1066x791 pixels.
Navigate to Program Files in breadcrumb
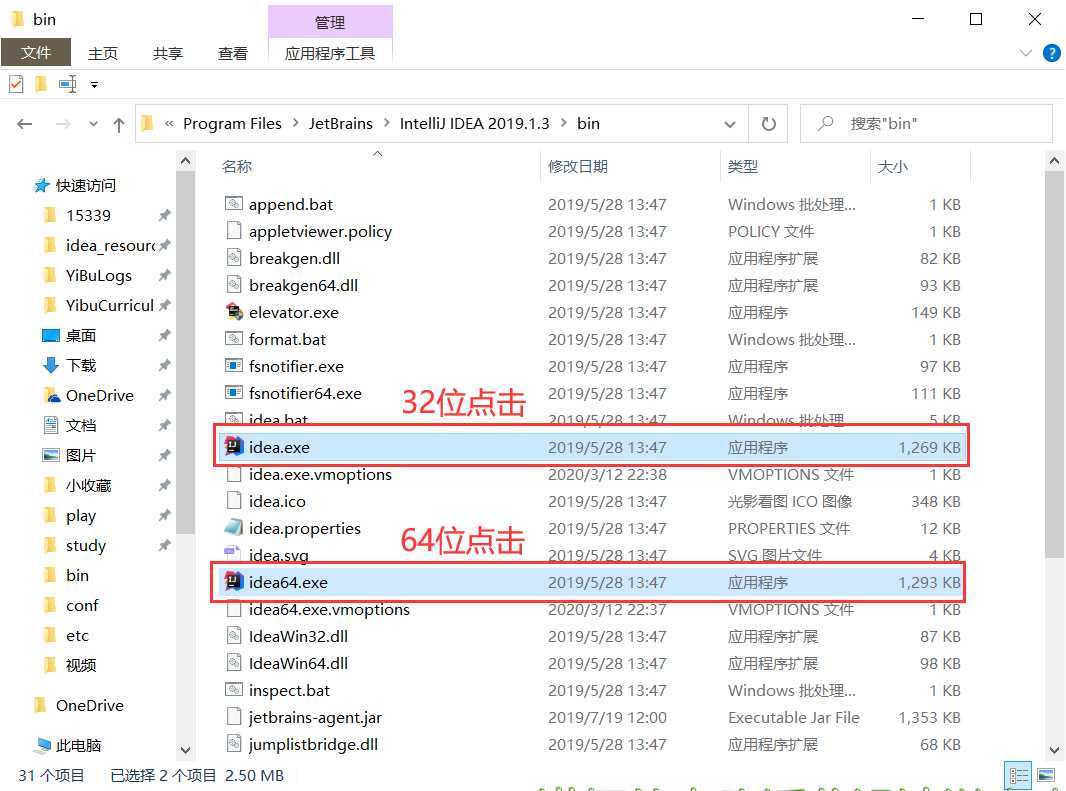pos(232,123)
